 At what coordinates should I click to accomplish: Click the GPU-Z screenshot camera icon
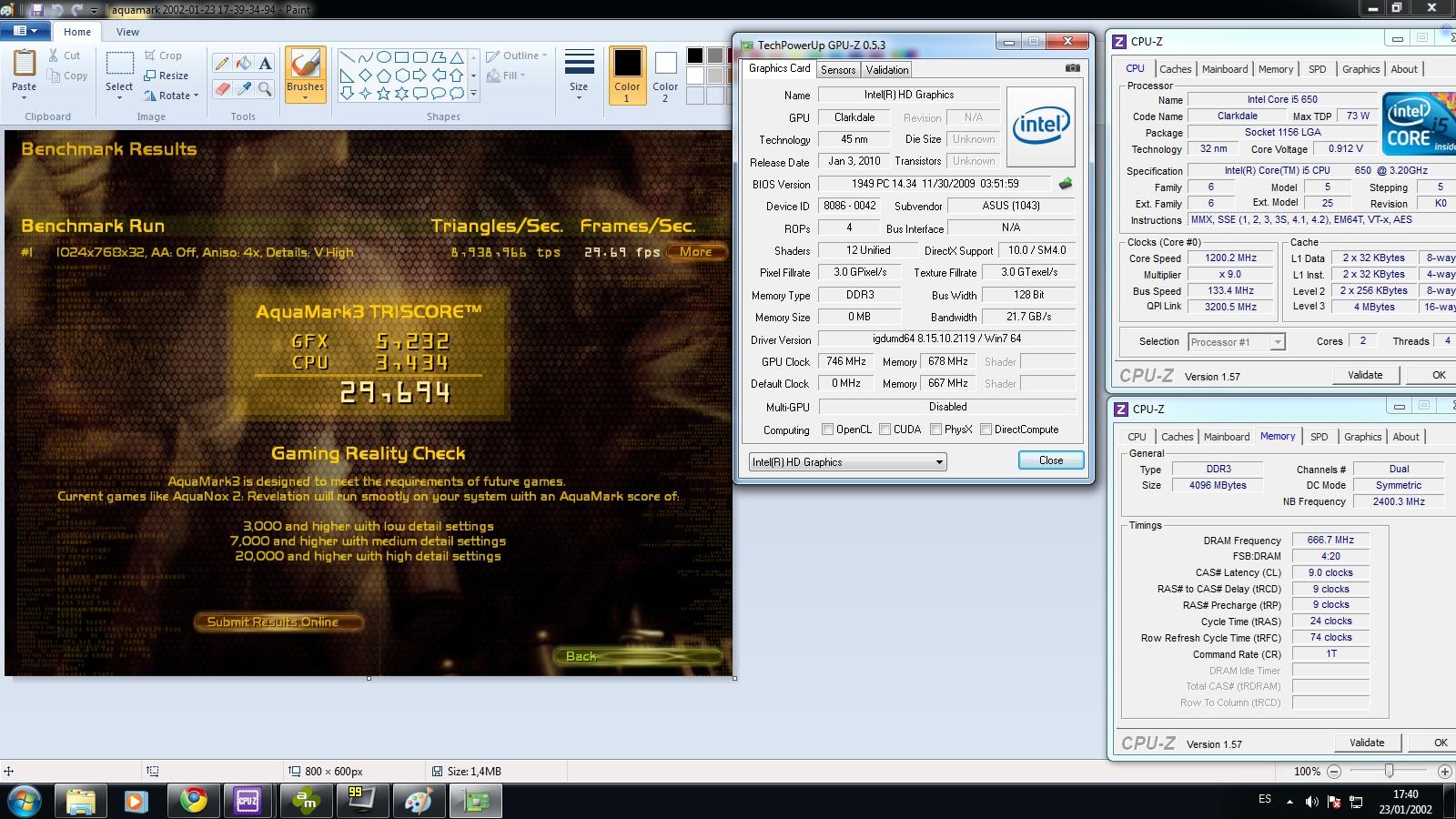click(x=1073, y=68)
